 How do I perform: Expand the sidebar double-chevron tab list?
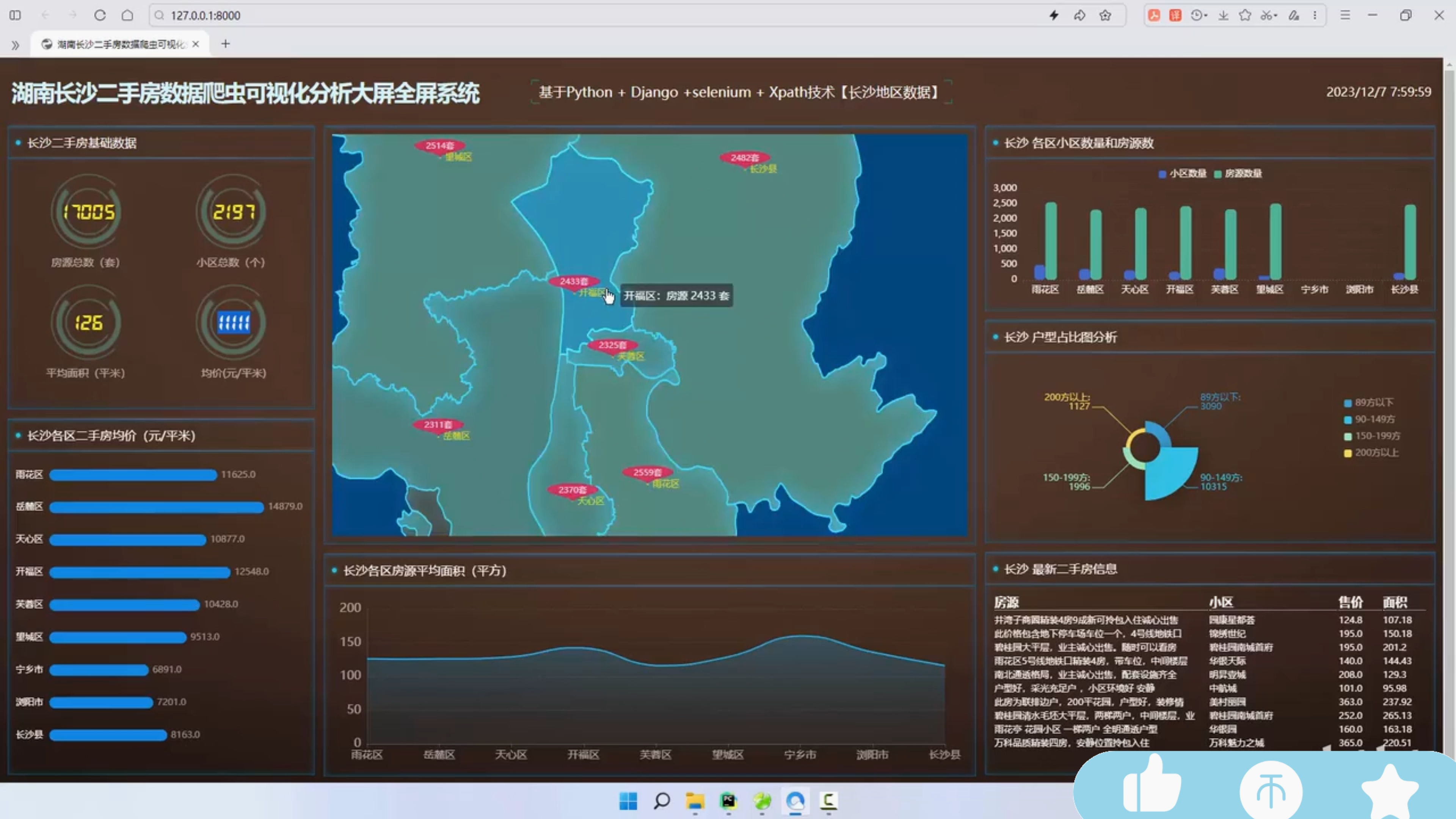15,45
